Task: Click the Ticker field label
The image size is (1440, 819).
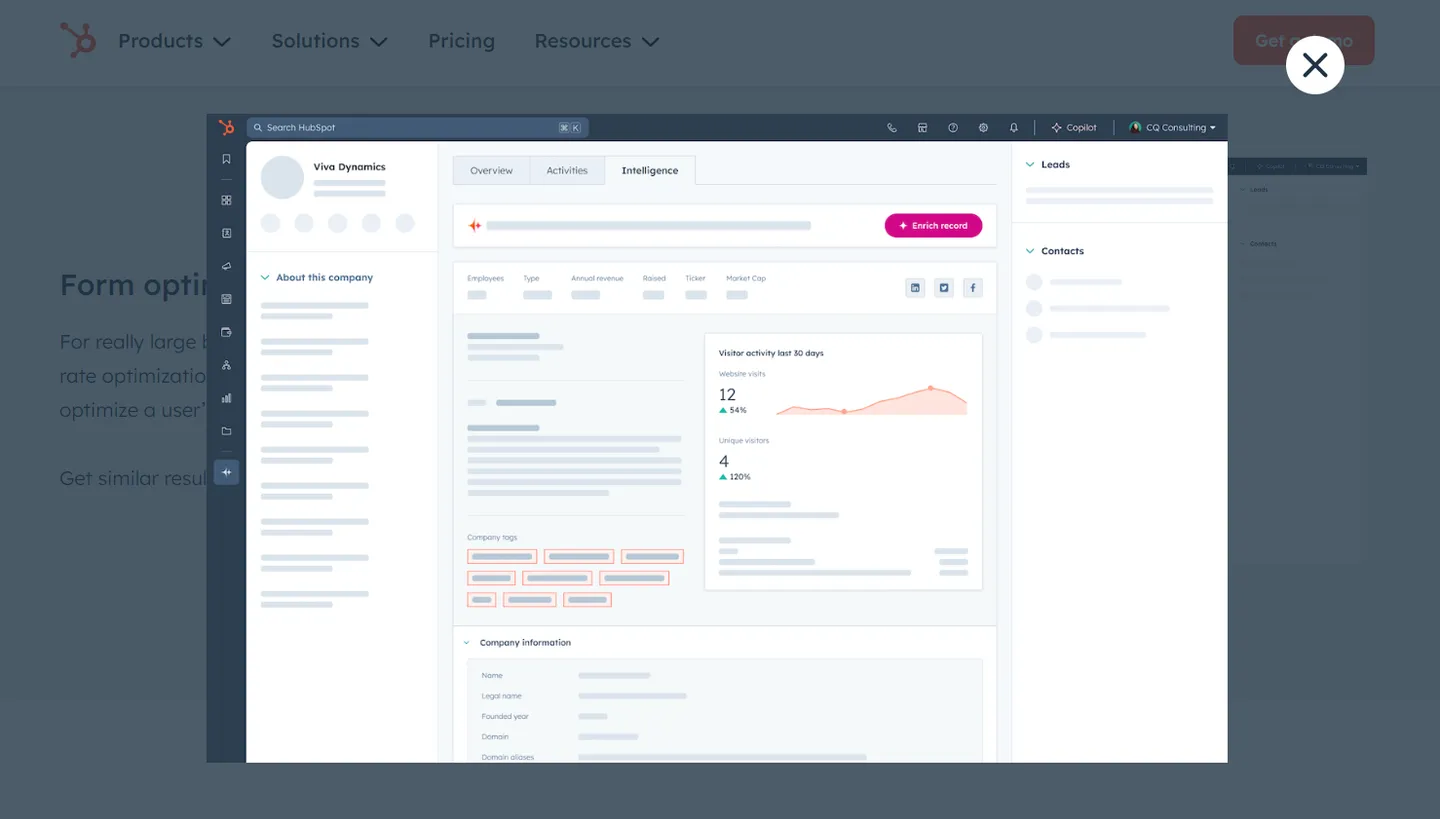Action: [x=695, y=278]
